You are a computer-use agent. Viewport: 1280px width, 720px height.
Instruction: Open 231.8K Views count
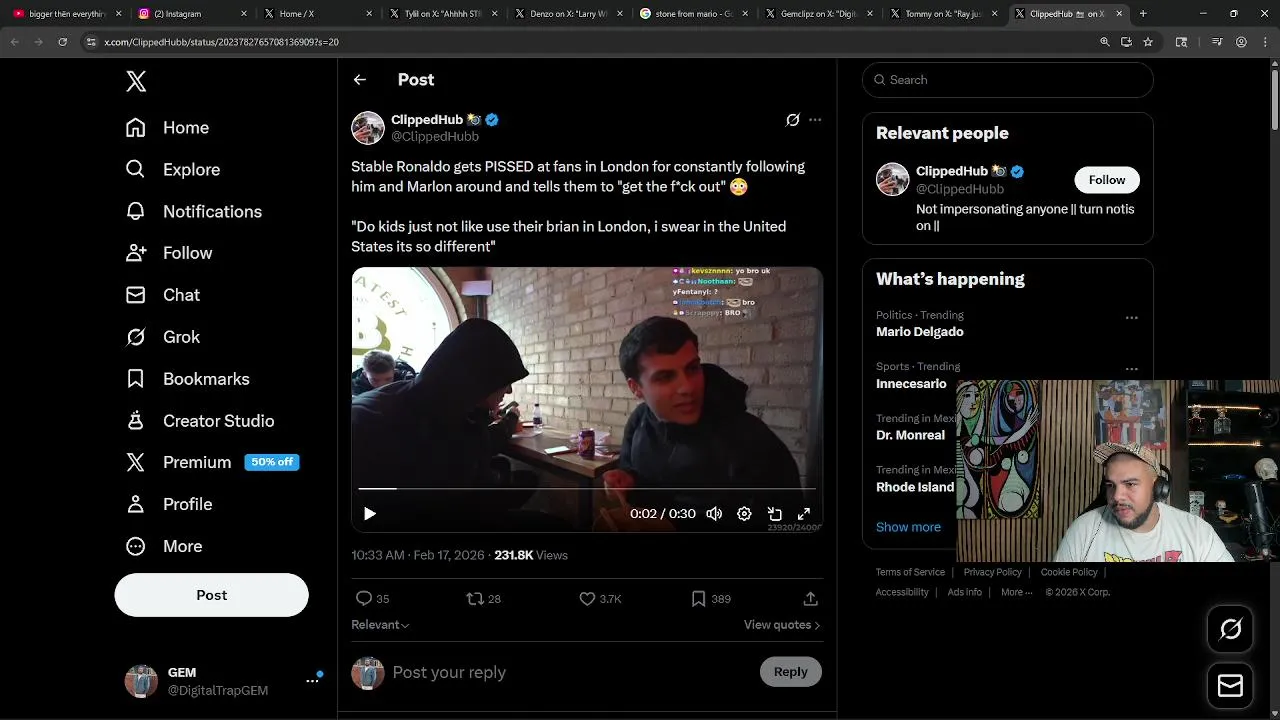(x=531, y=555)
